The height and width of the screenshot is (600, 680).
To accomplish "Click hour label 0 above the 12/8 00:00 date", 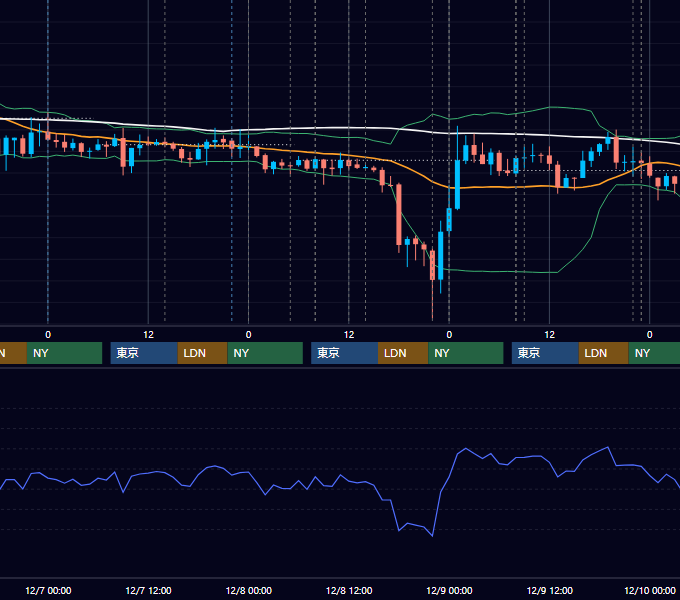I will [x=248, y=335].
